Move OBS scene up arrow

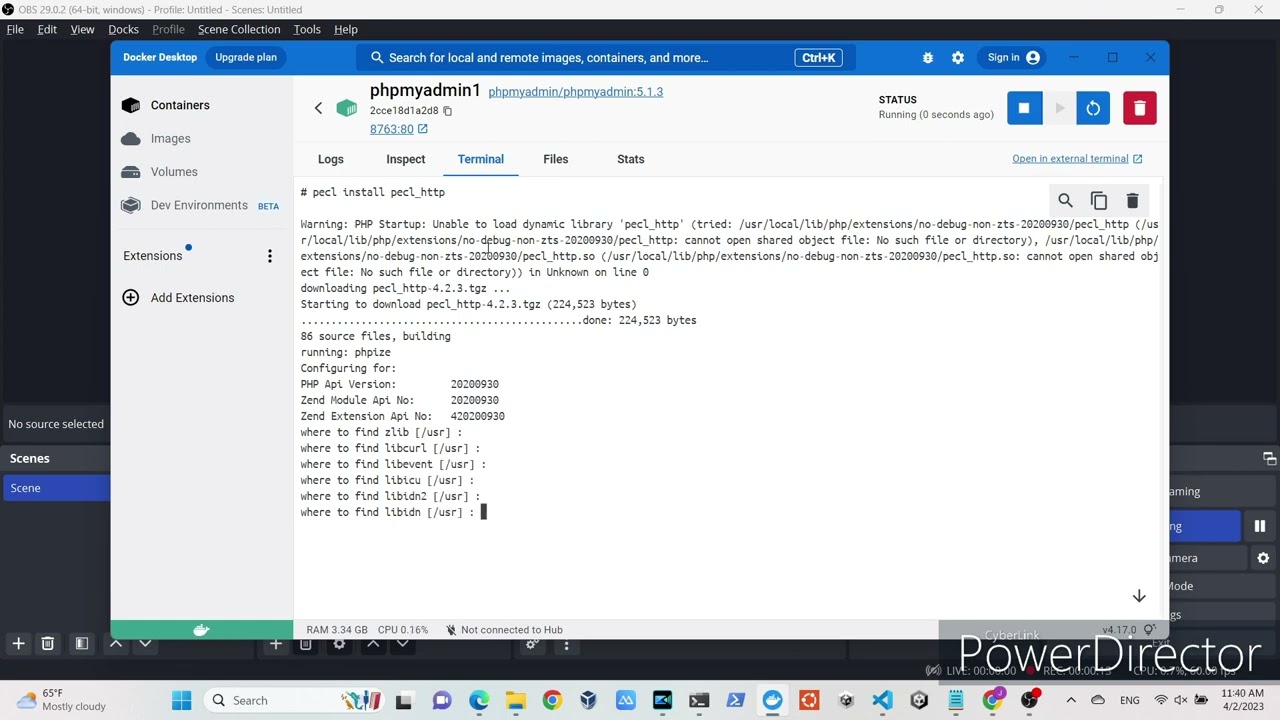pos(116,644)
